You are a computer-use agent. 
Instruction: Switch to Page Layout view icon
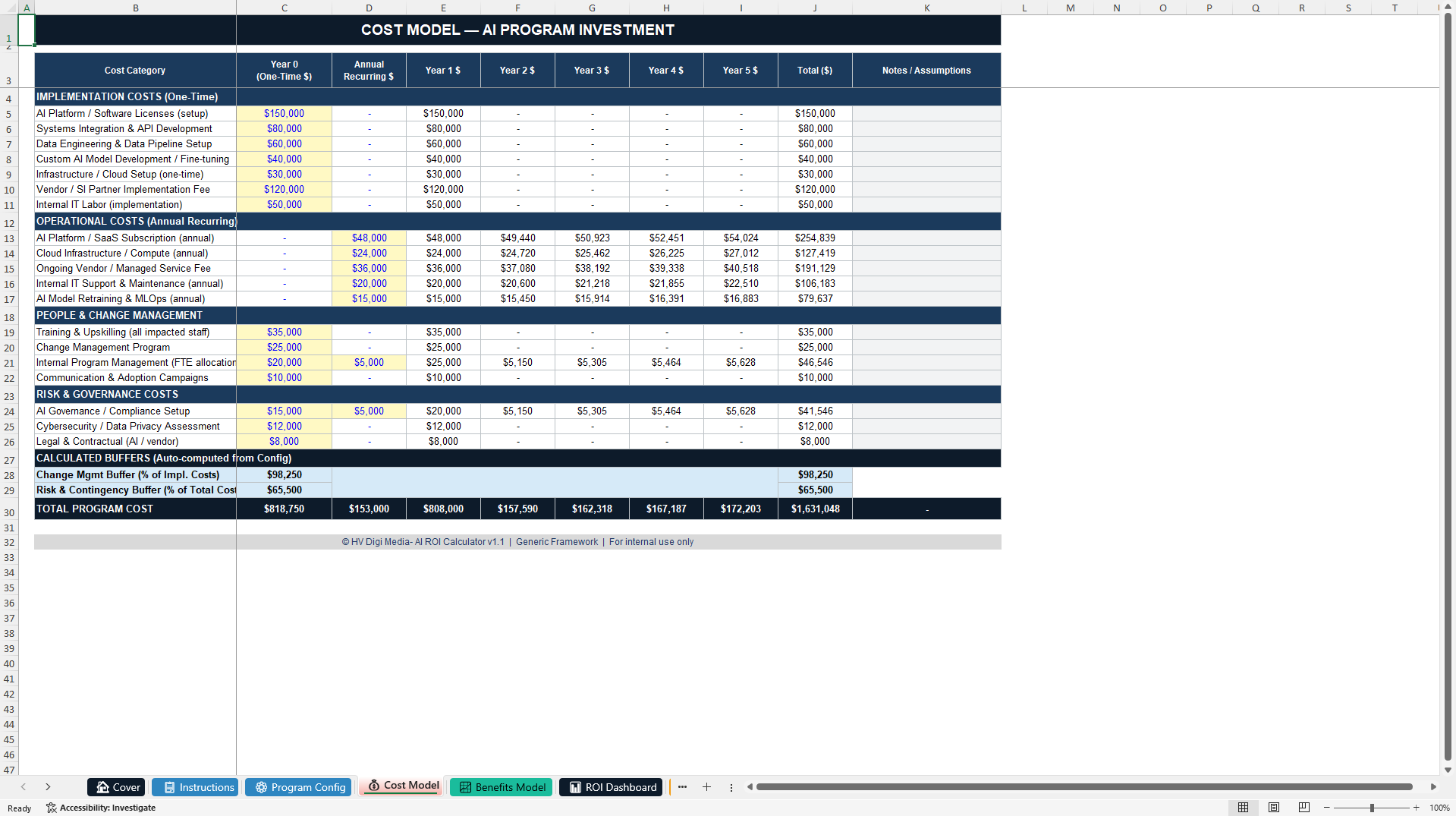(x=1274, y=808)
